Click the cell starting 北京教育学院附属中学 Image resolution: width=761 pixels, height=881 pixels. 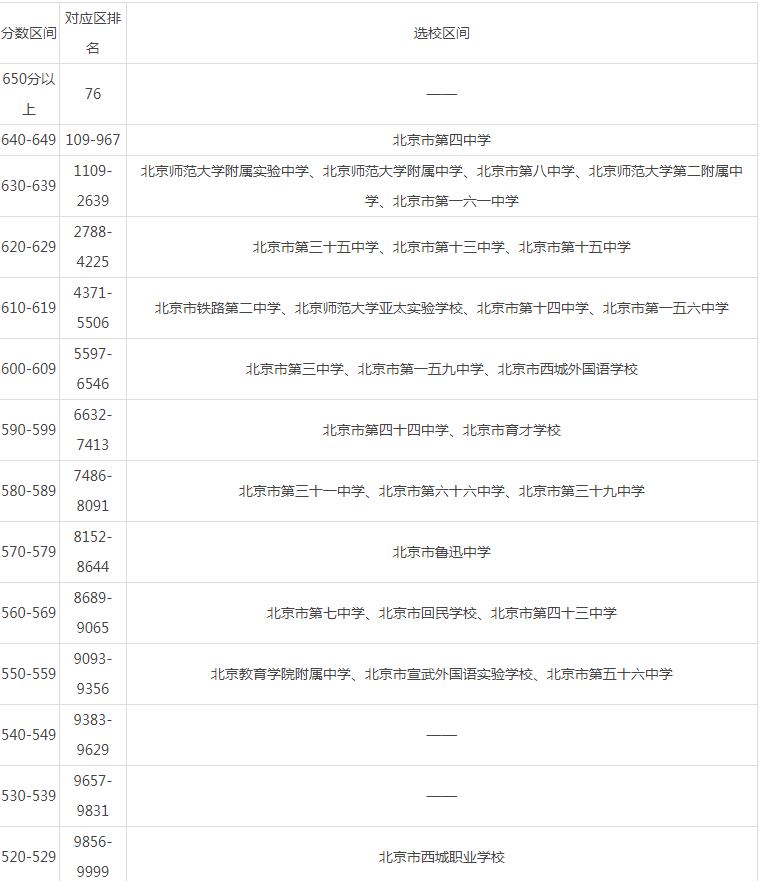coord(442,674)
